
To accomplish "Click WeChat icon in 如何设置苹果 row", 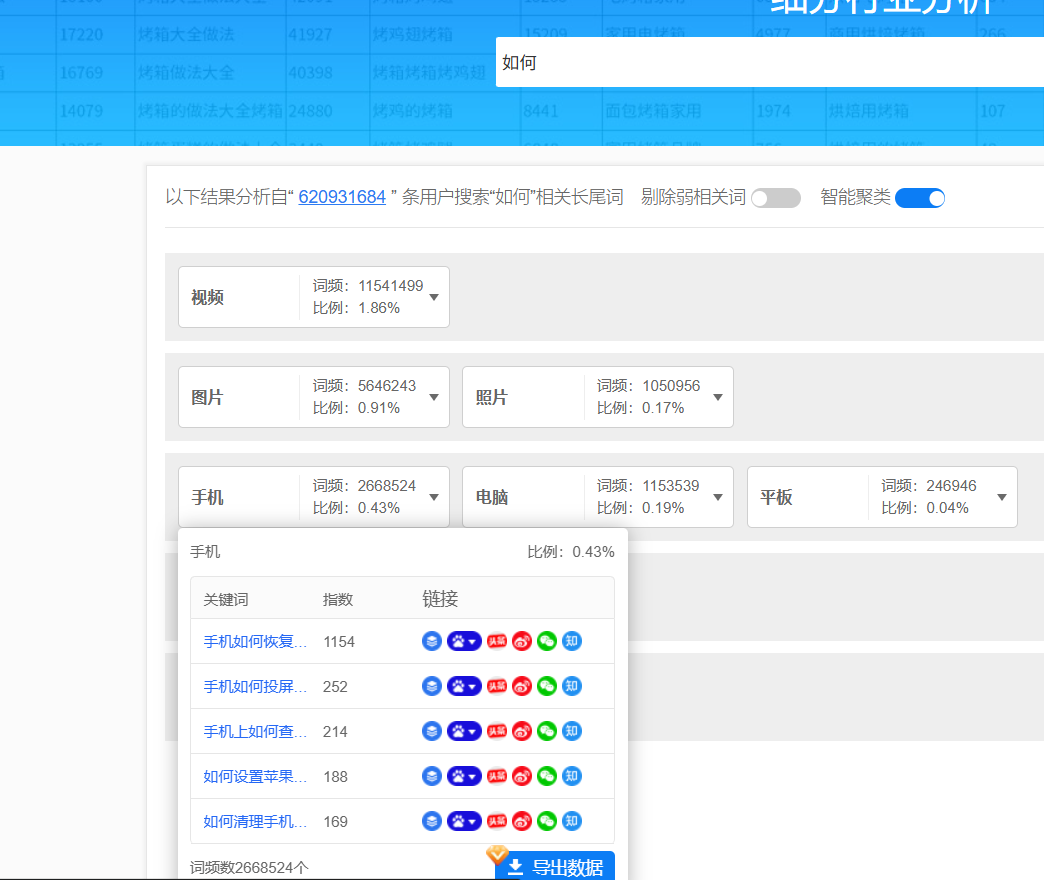I will click(x=546, y=776).
